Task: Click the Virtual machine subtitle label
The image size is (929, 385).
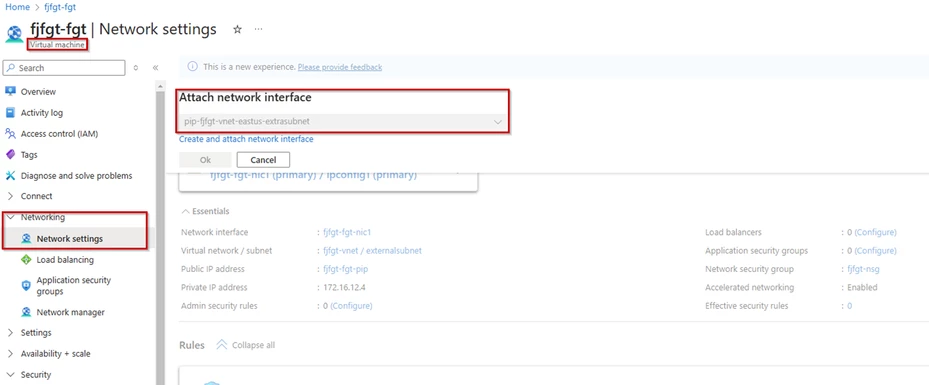Action: [57, 44]
